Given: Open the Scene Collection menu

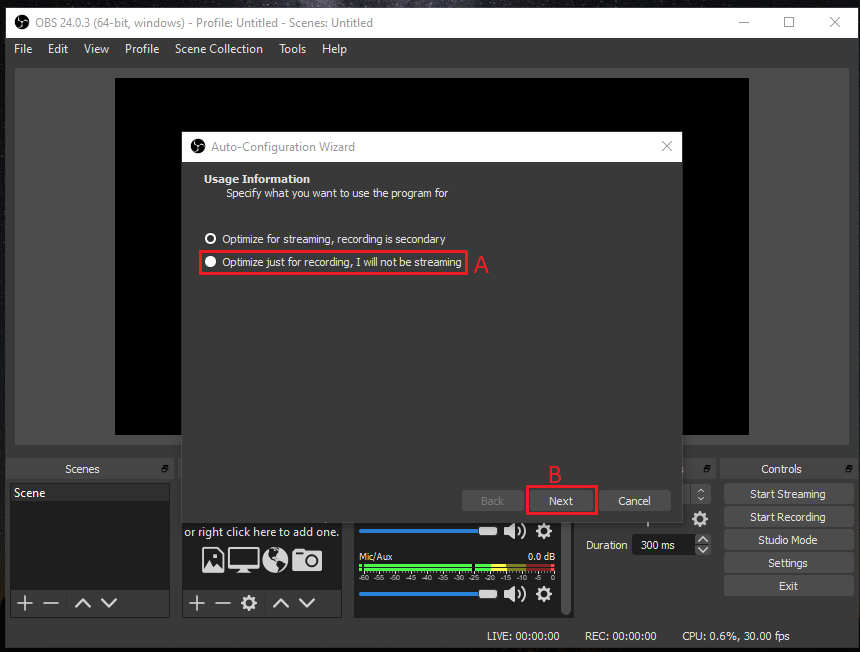Looking at the screenshot, I should pyautogui.click(x=218, y=49).
